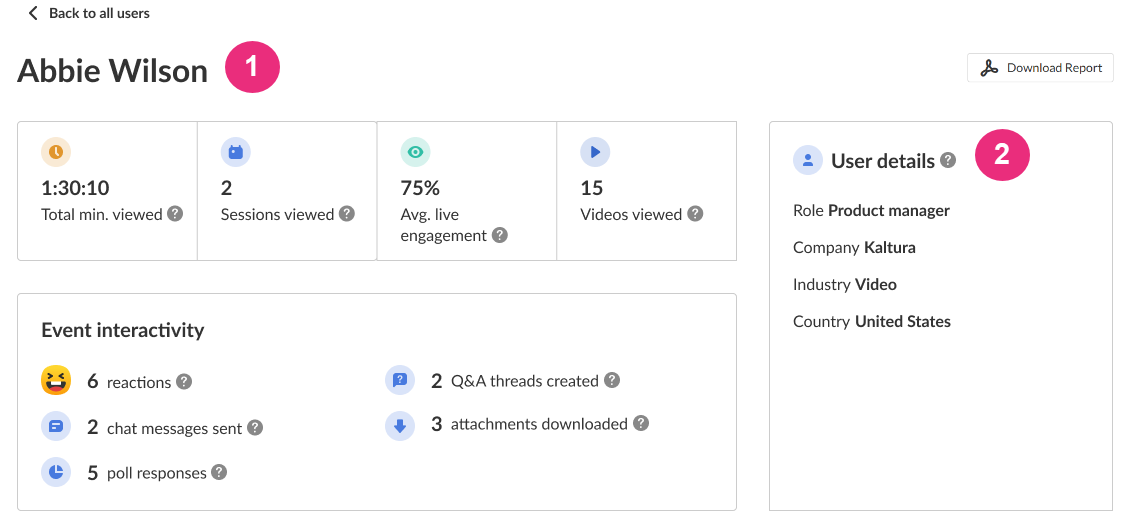Click the orange clock total minutes icon

pyautogui.click(x=56, y=152)
